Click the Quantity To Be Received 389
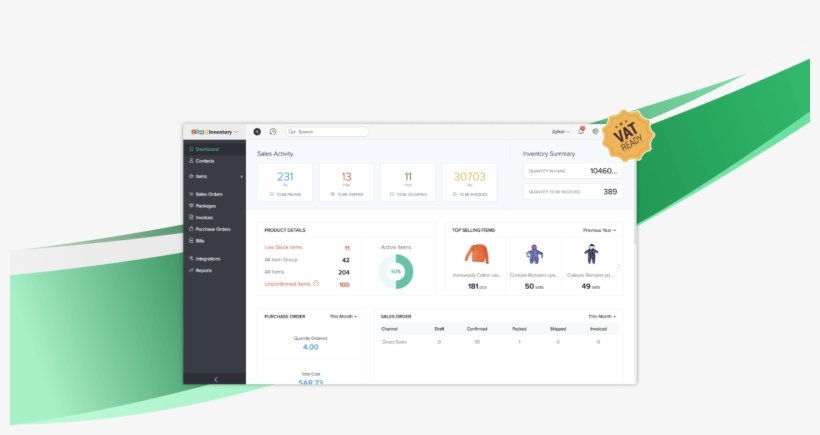820x435 pixels. (x=610, y=192)
